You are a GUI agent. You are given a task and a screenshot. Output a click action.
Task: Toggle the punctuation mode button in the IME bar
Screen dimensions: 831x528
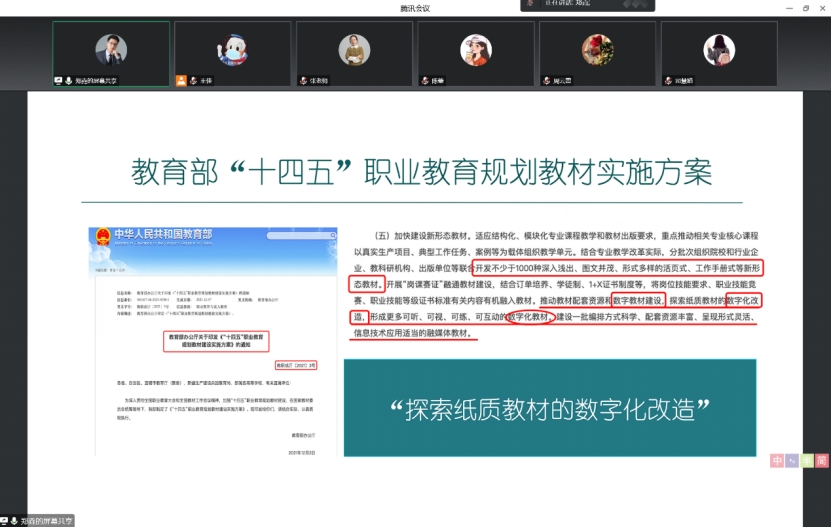coord(792,461)
